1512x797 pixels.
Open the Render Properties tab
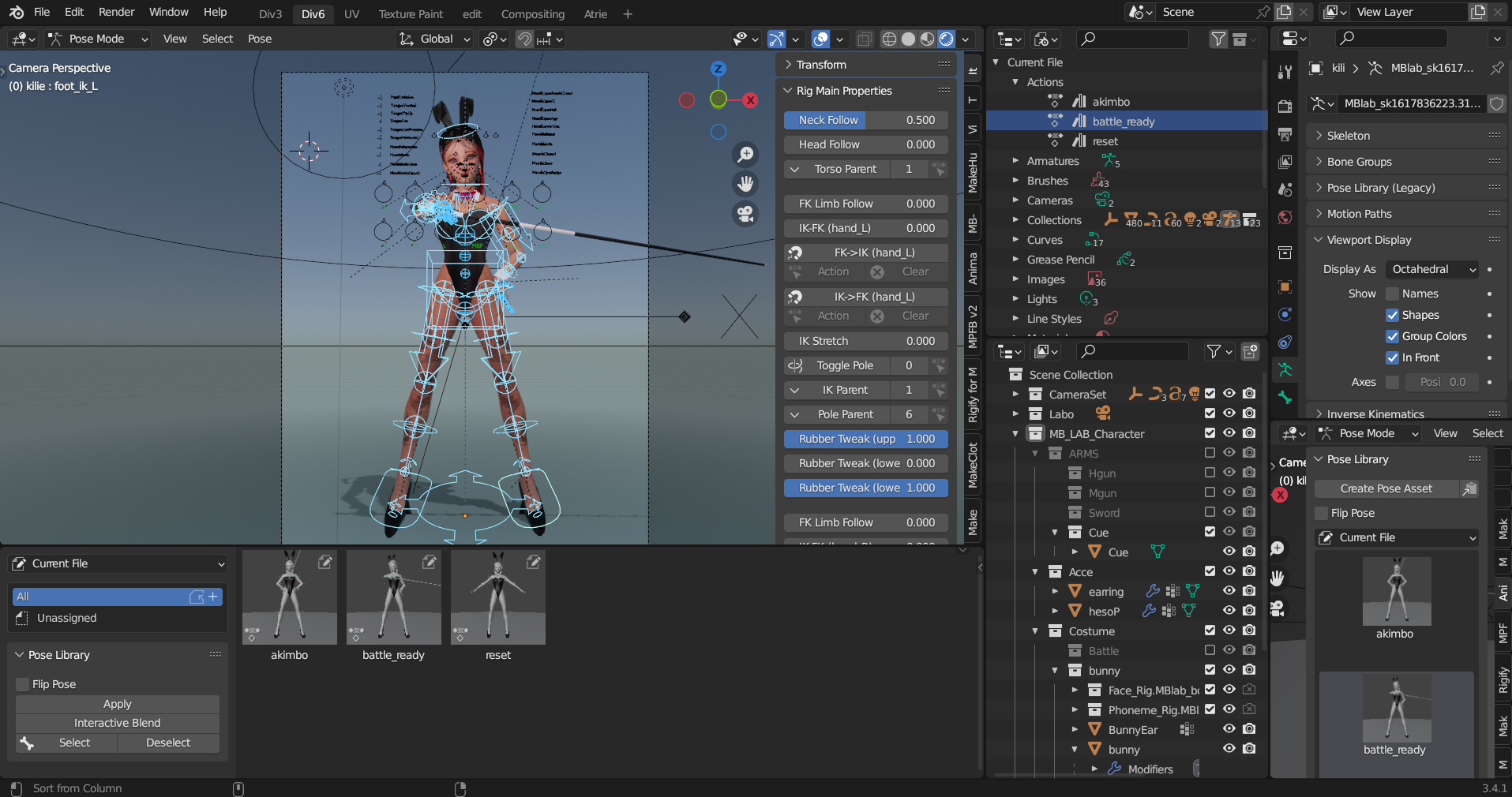pyautogui.click(x=1285, y=107)
